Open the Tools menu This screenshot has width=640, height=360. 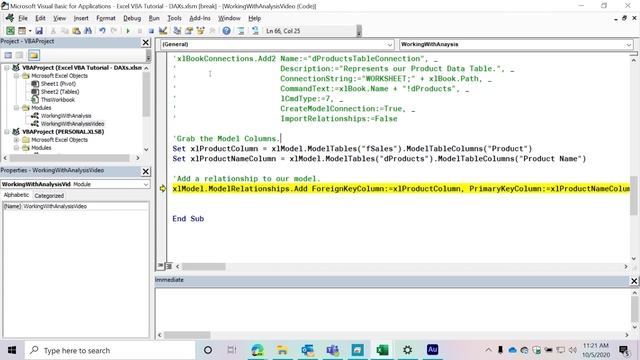click(x=174, y=18)
